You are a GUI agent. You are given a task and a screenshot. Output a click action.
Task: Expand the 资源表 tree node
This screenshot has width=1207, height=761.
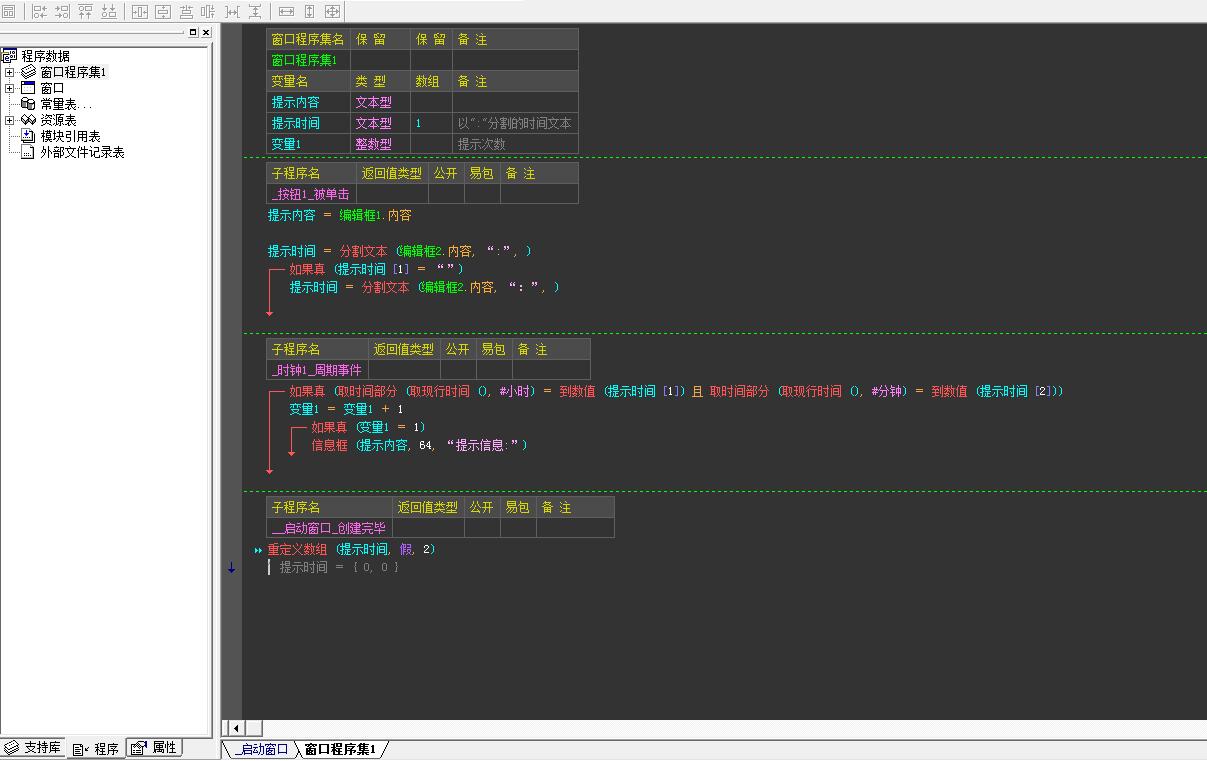(10, 120)
